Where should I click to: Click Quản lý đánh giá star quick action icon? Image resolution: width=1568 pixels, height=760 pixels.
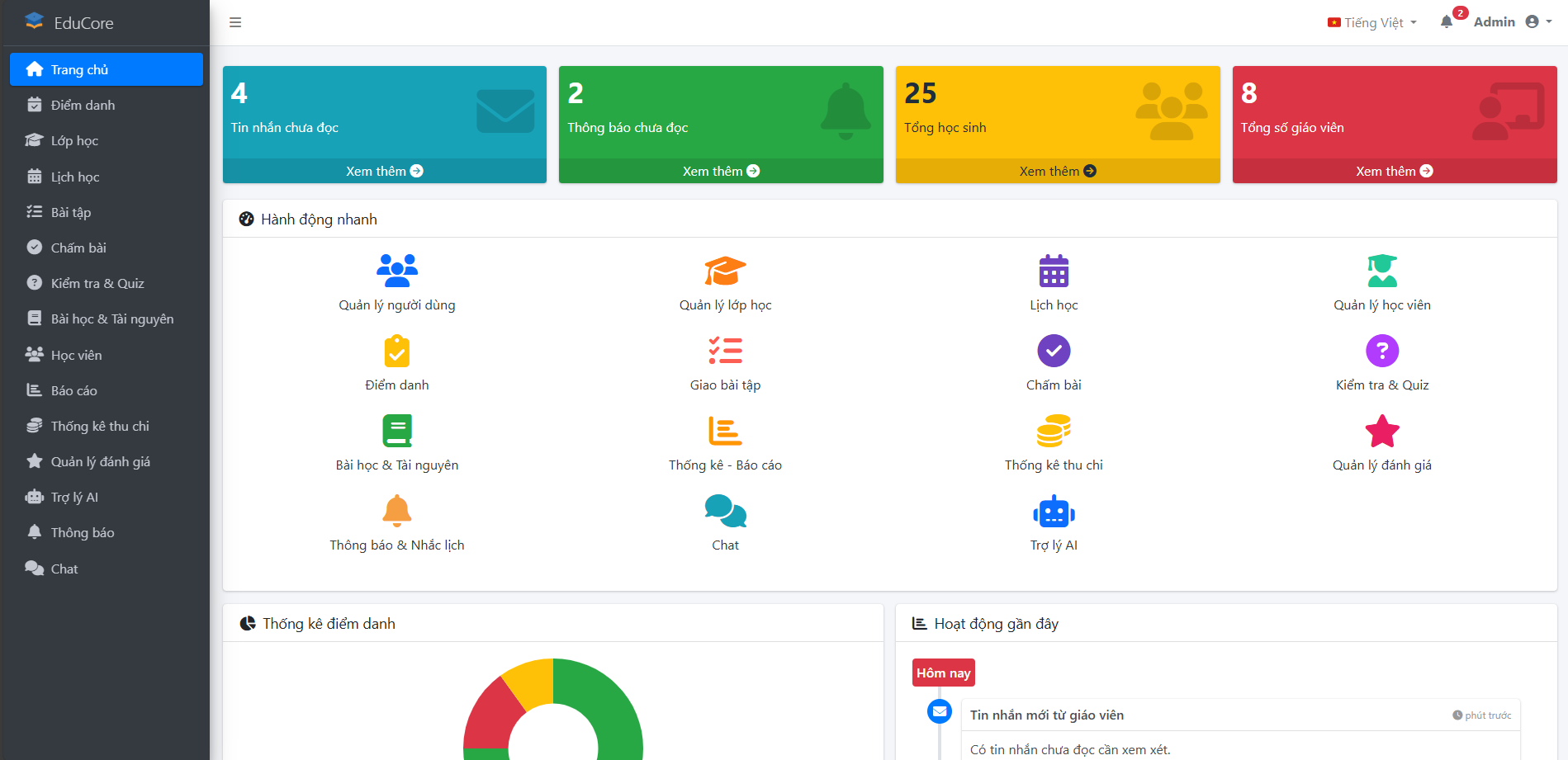pyautogui.click(x=1382, y=431)
